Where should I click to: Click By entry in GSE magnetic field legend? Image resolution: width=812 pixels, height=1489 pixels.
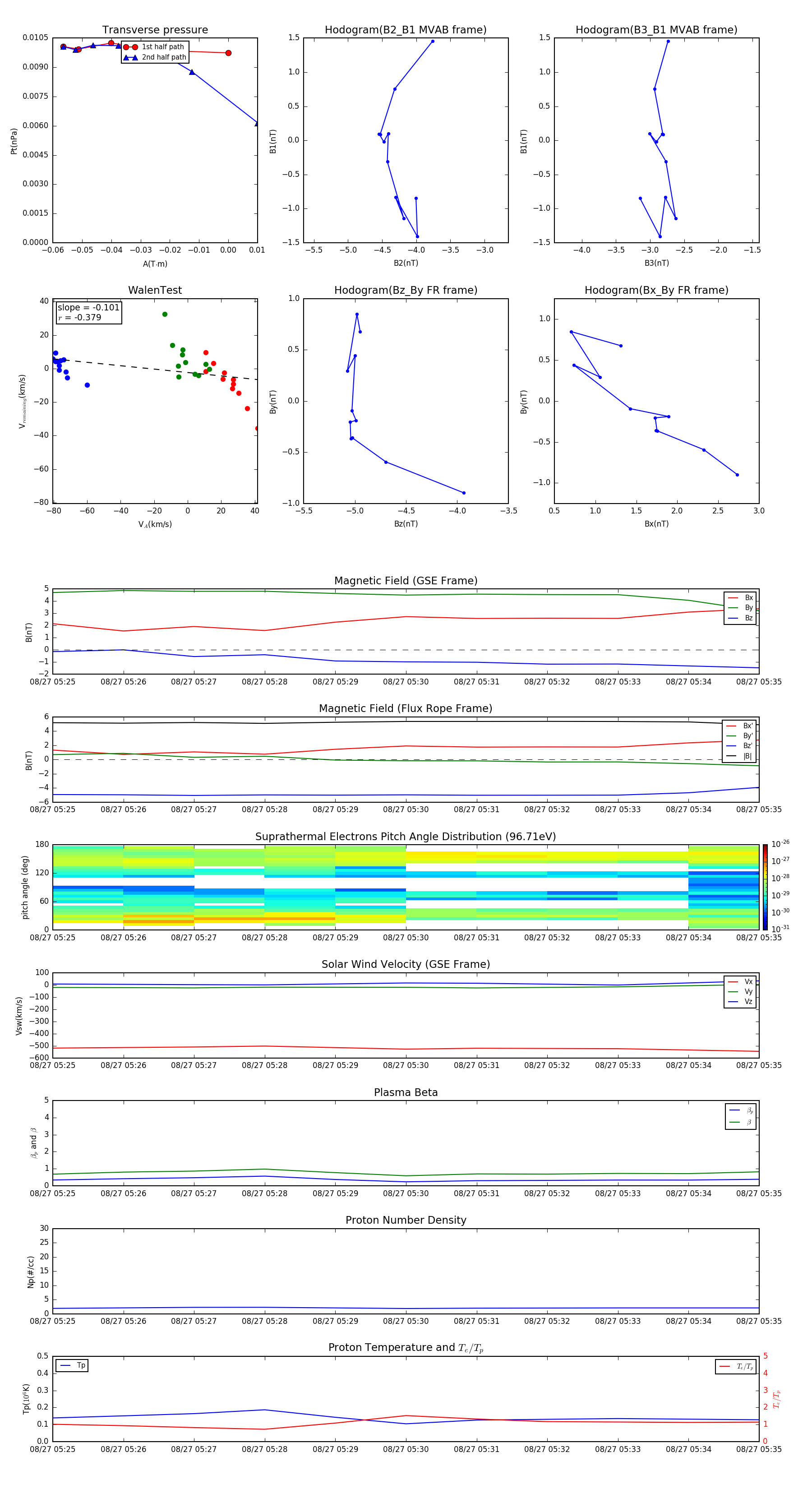pyautogui.click(x=741, y=607)
